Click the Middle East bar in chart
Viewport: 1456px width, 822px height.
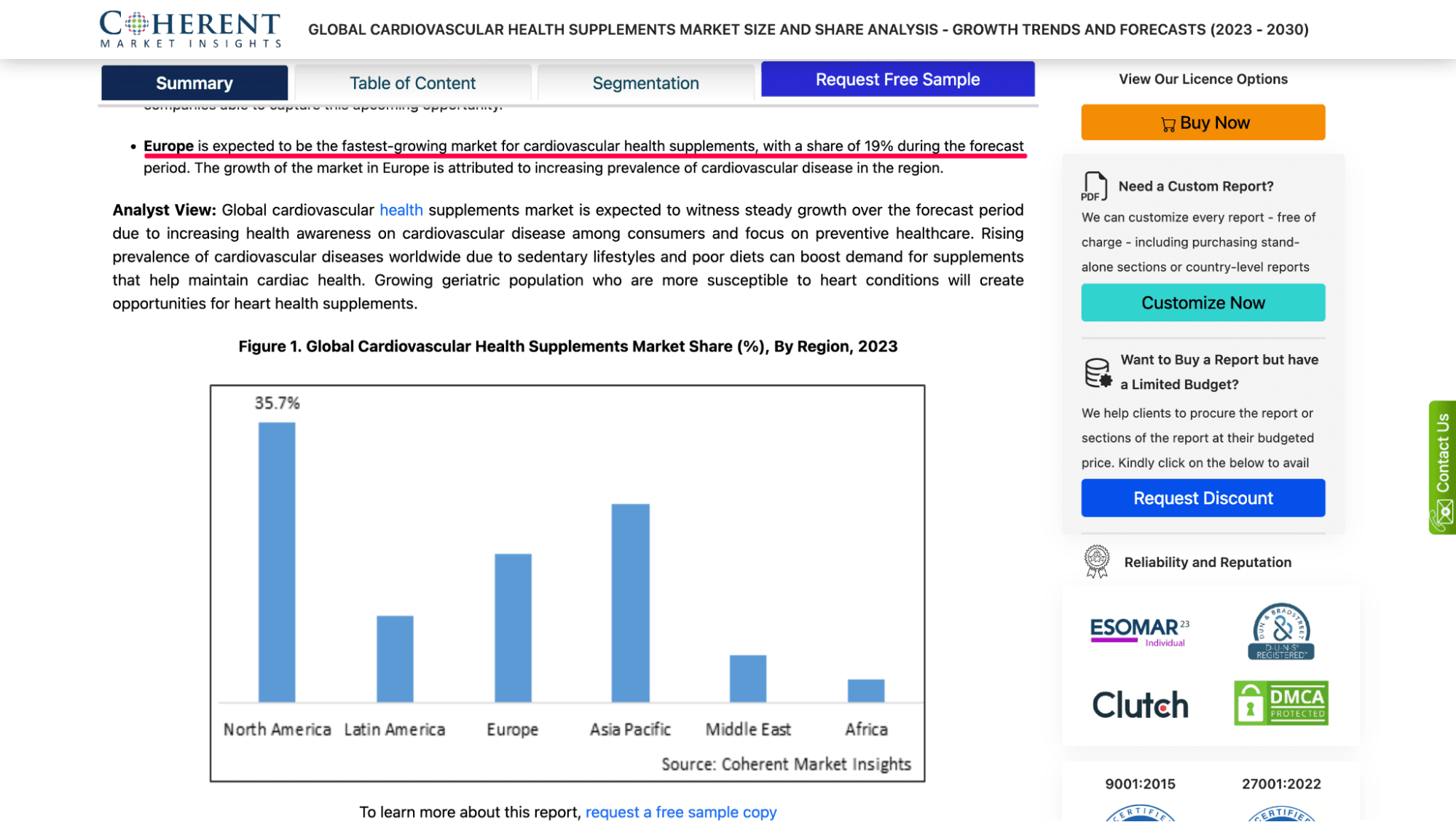point(748,678)
